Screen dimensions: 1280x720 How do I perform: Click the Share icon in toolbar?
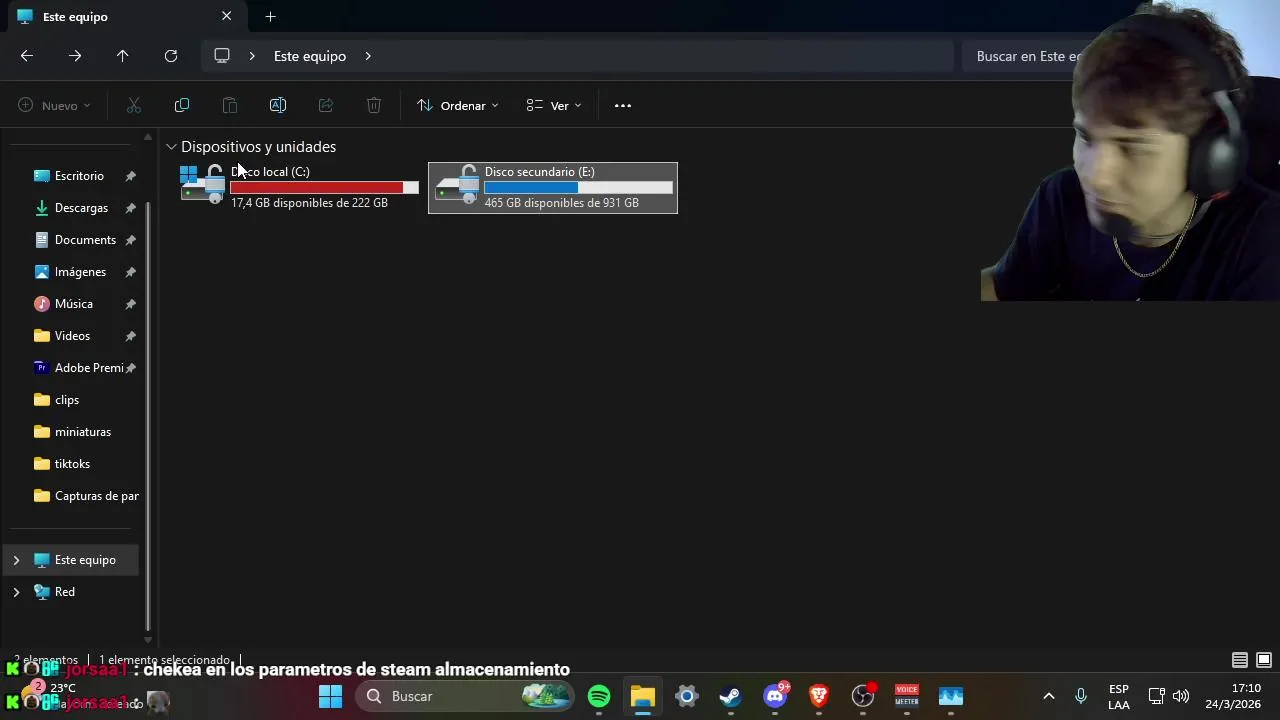coord(326,105)
